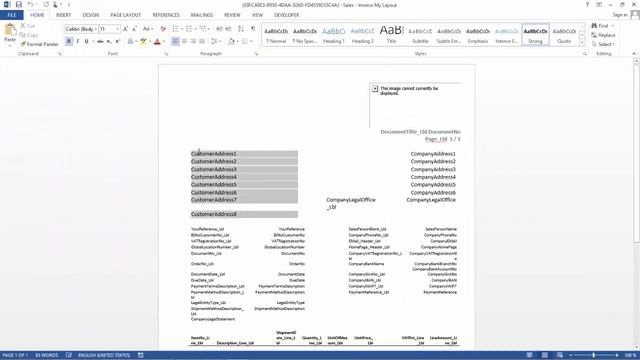The width and height of the screenshot is (640, 360).
Task: Activate the Format Painter brush
Action: [x=40, y=44]
